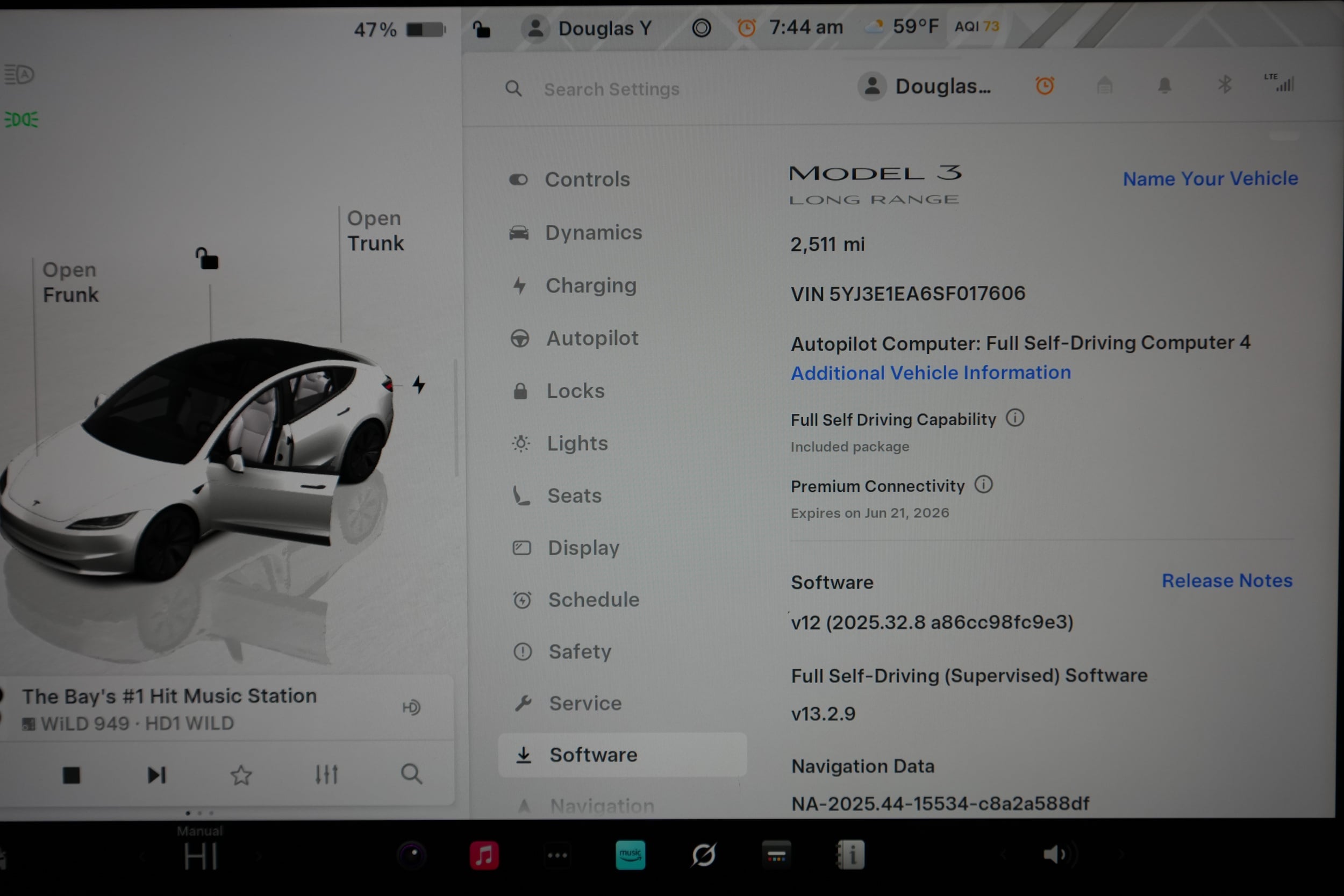Open Apple Music from the app launcher
The height and width of the screenshot is (896, 1344).
tap(484, 856)
